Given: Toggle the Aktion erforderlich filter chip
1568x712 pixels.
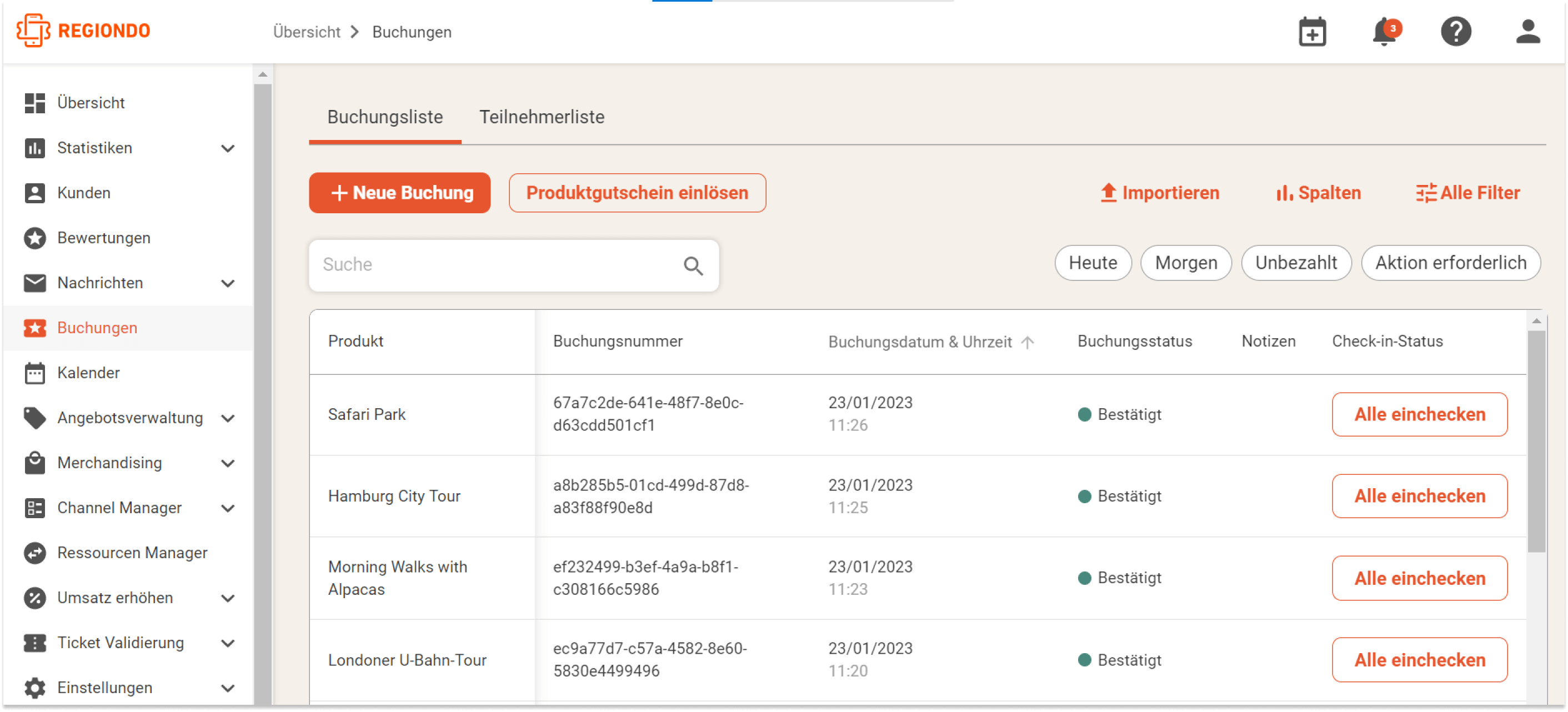Looking at the screenshot, I should pos(1450,263).
